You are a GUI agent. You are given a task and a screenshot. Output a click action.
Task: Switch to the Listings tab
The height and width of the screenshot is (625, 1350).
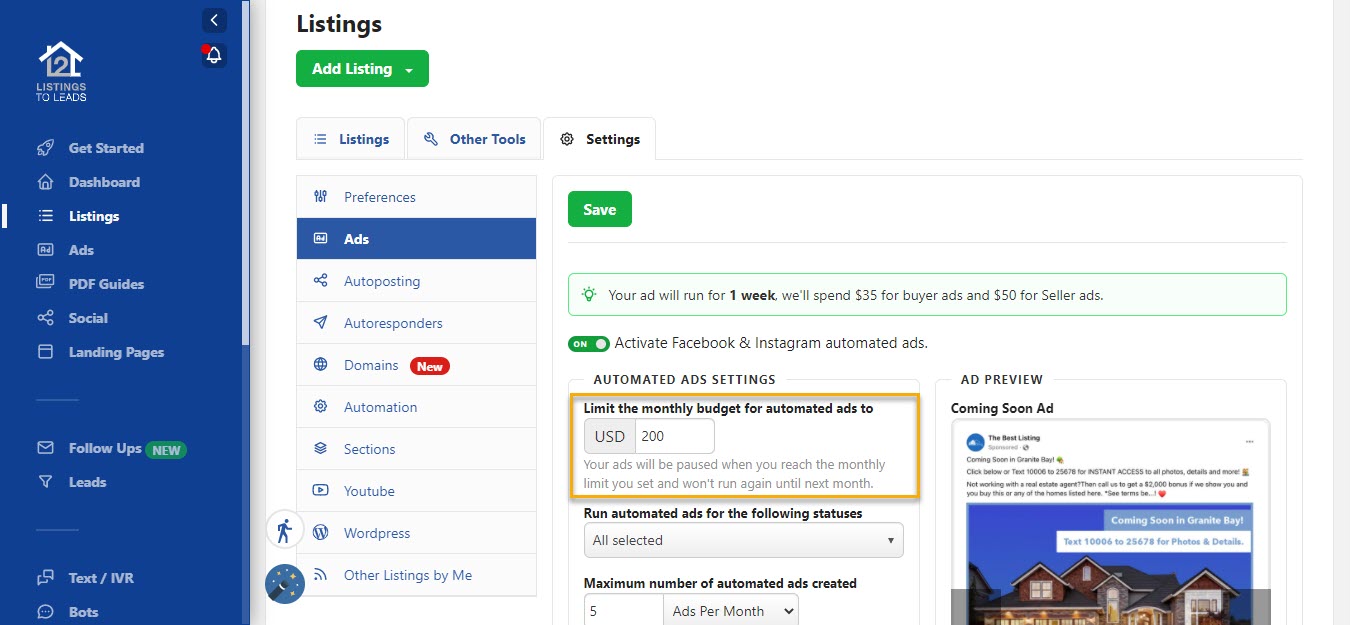pos(351,139)
